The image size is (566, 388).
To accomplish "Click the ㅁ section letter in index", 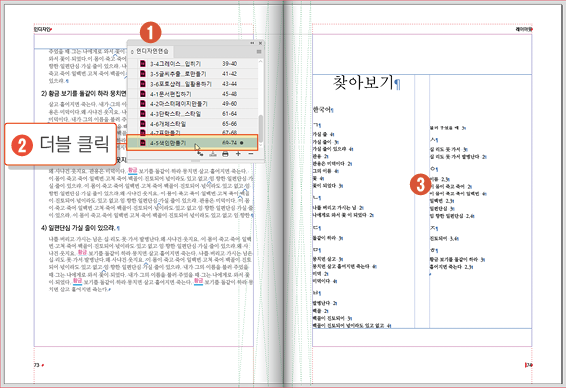I will tap(315, 250).
